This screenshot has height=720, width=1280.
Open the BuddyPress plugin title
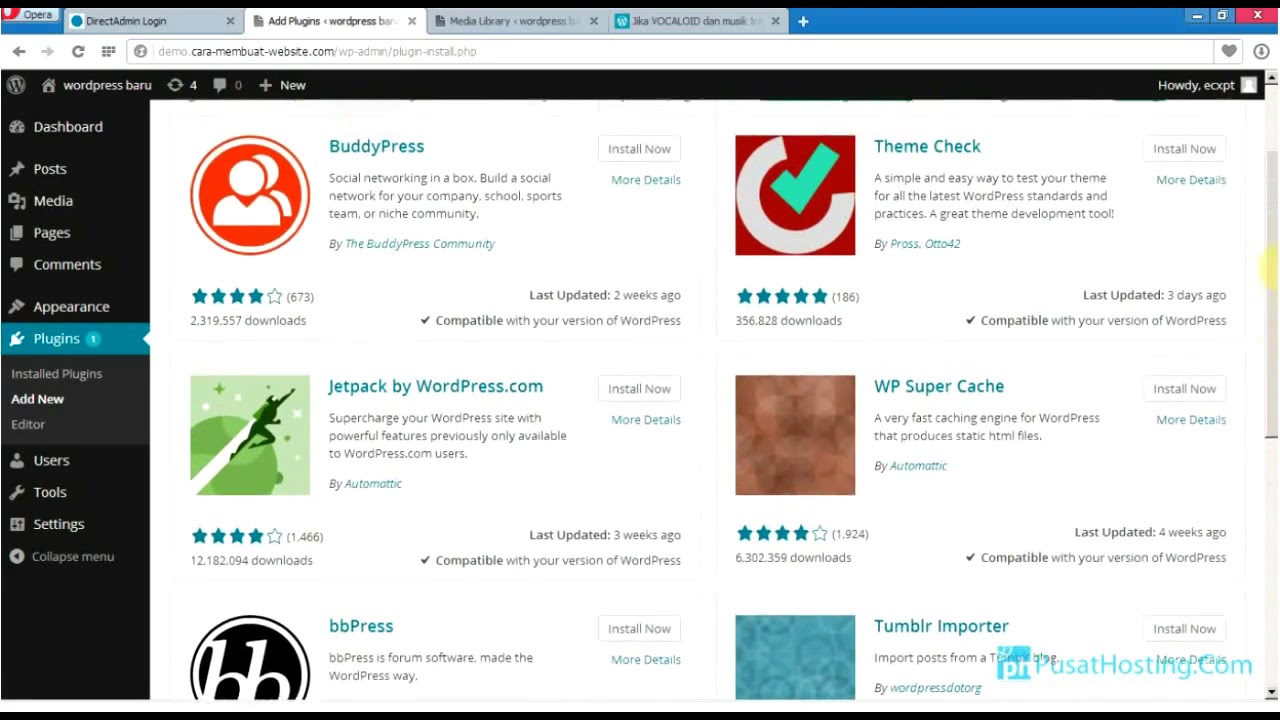[376, 146]
